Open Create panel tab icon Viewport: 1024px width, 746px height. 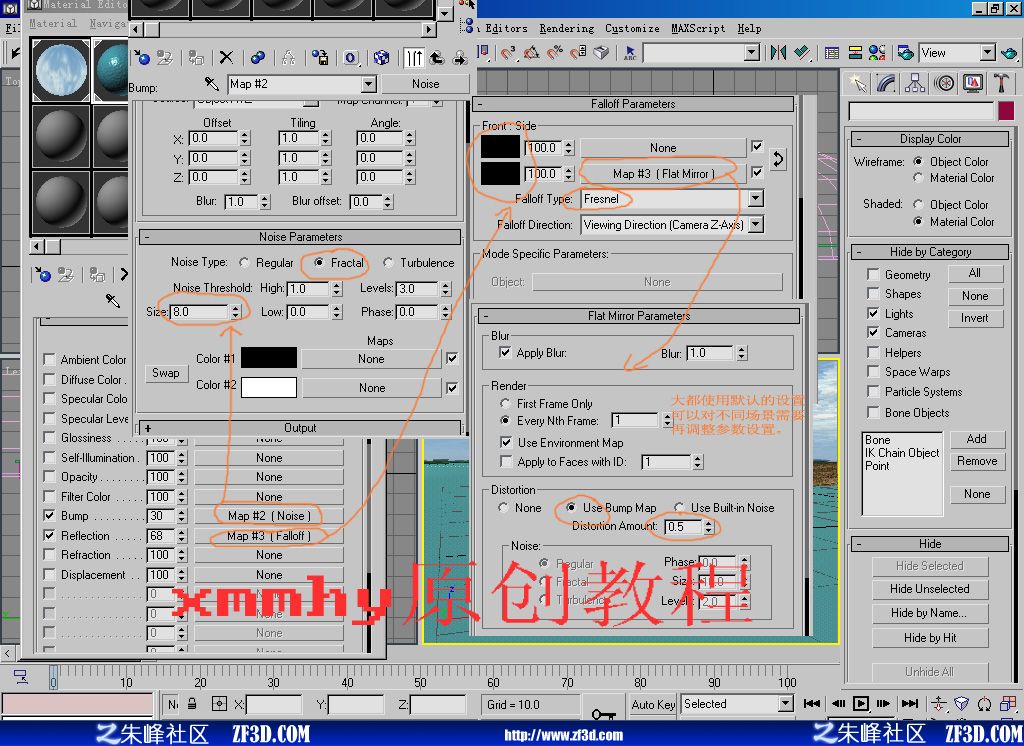tap(857, 83)
